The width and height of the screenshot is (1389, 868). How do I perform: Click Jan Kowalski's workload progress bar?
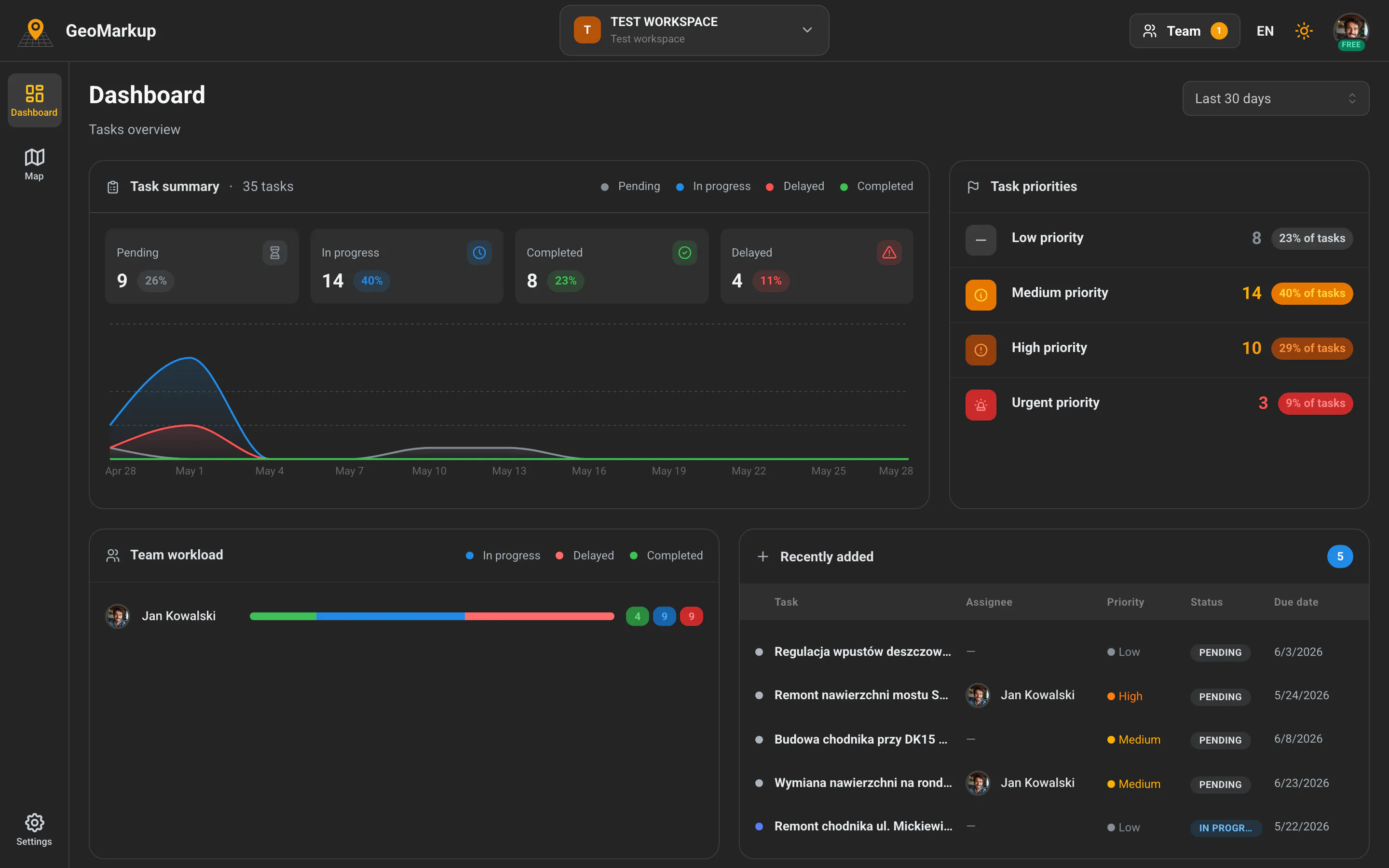point(432,616)
